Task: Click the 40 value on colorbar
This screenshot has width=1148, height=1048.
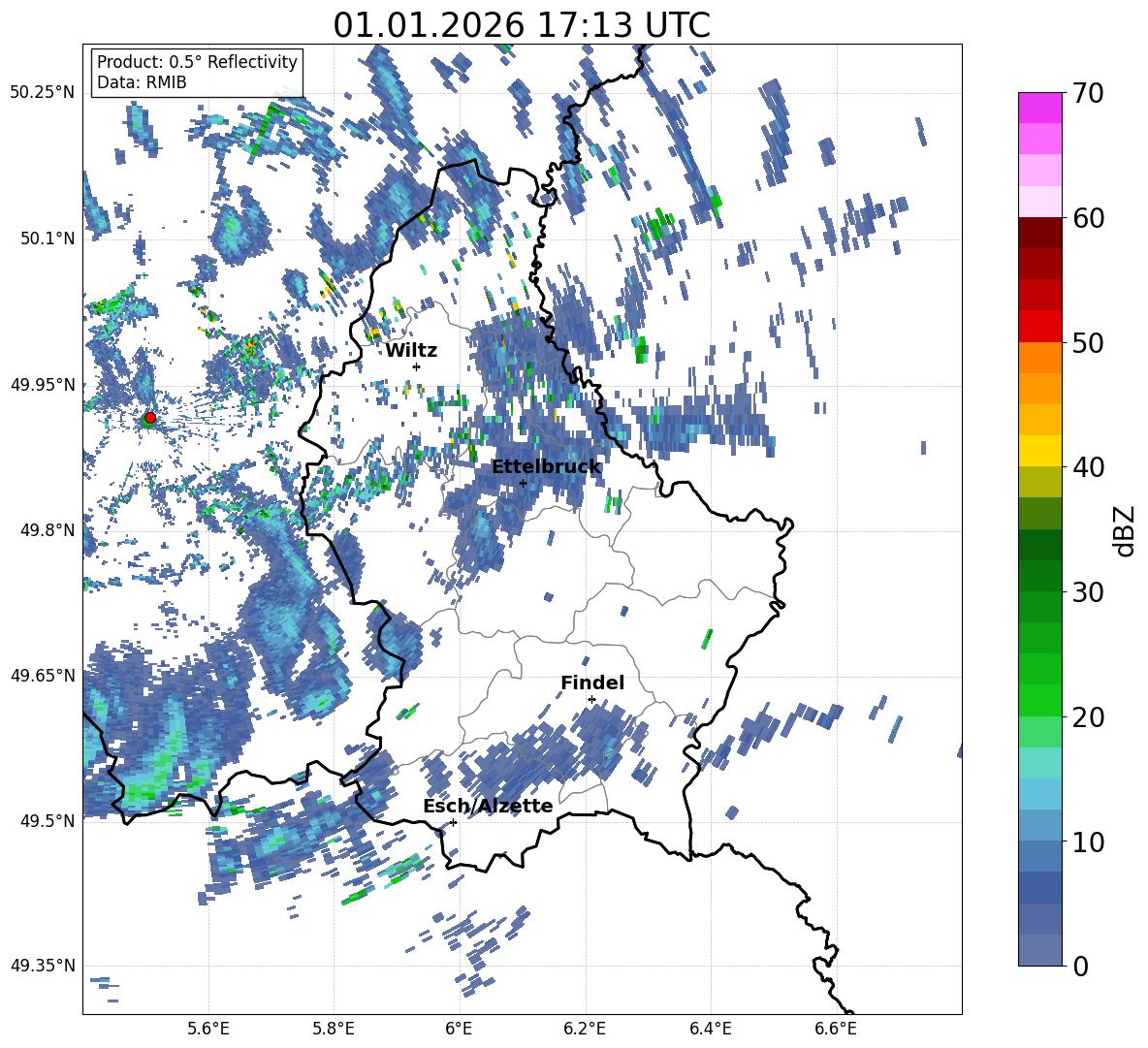Action: click(1087, 467)
